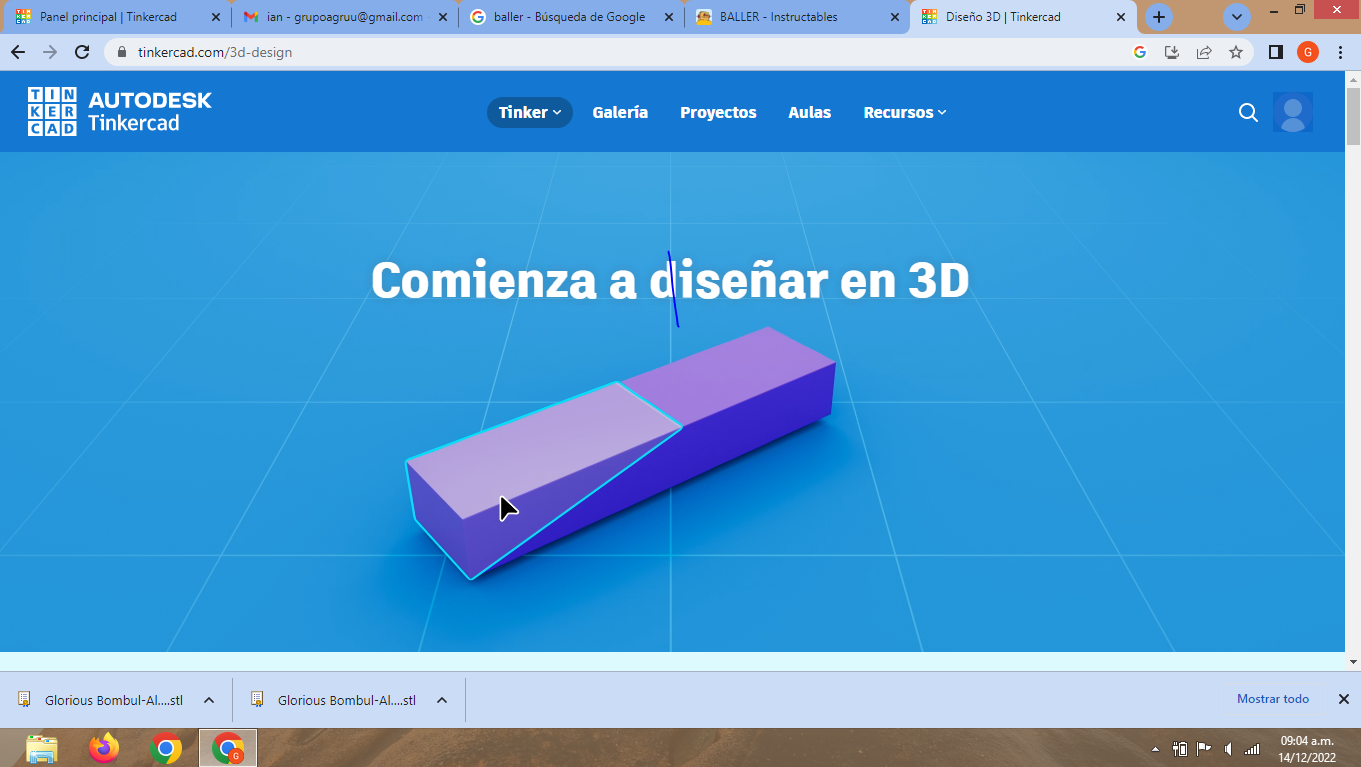Expand the Tinker dropdown menu

click(x=530, y=113)
